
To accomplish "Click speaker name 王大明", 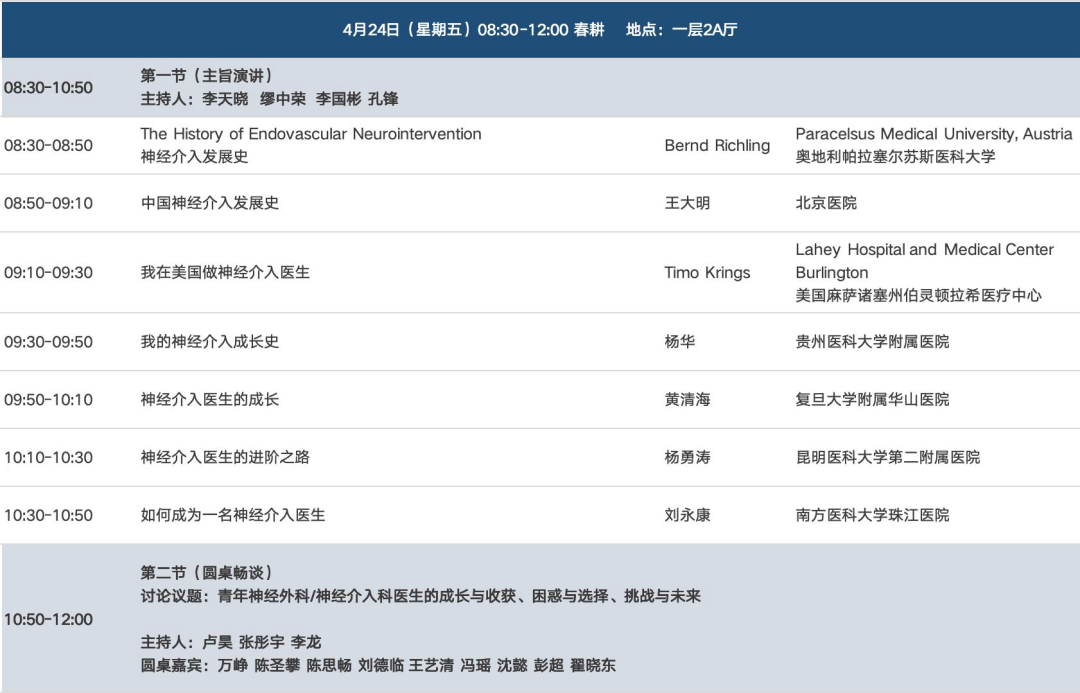I will coord(687,203).
